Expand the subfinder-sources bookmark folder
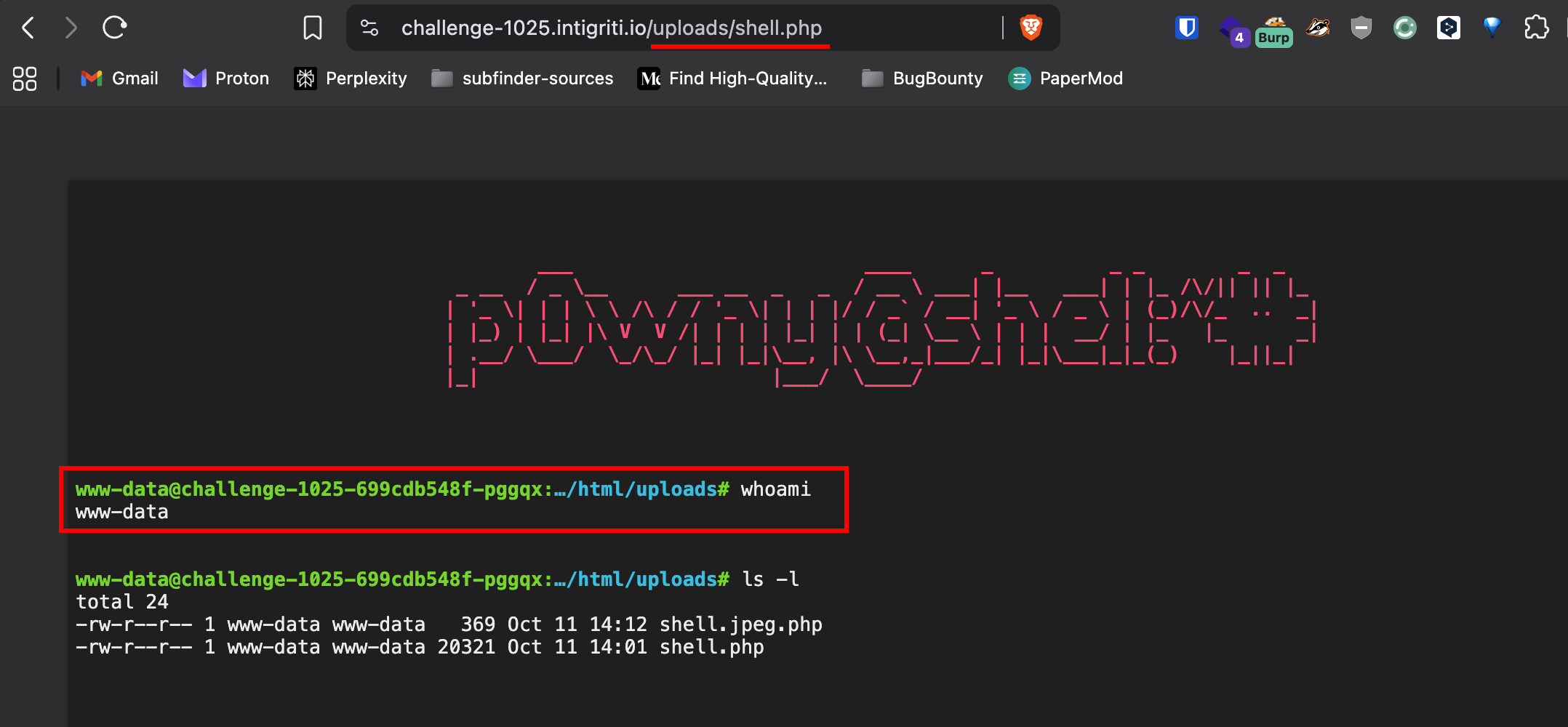This screenshot has width=1568, height=727. pyautogui.click(x=522, y=79)
